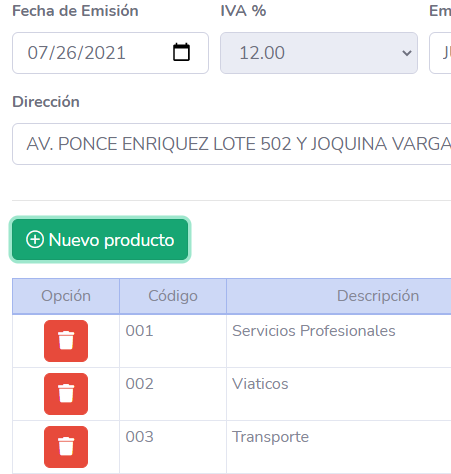451x474 pixels.
Task: Select the code cell 003
Action: click(173, 447)
